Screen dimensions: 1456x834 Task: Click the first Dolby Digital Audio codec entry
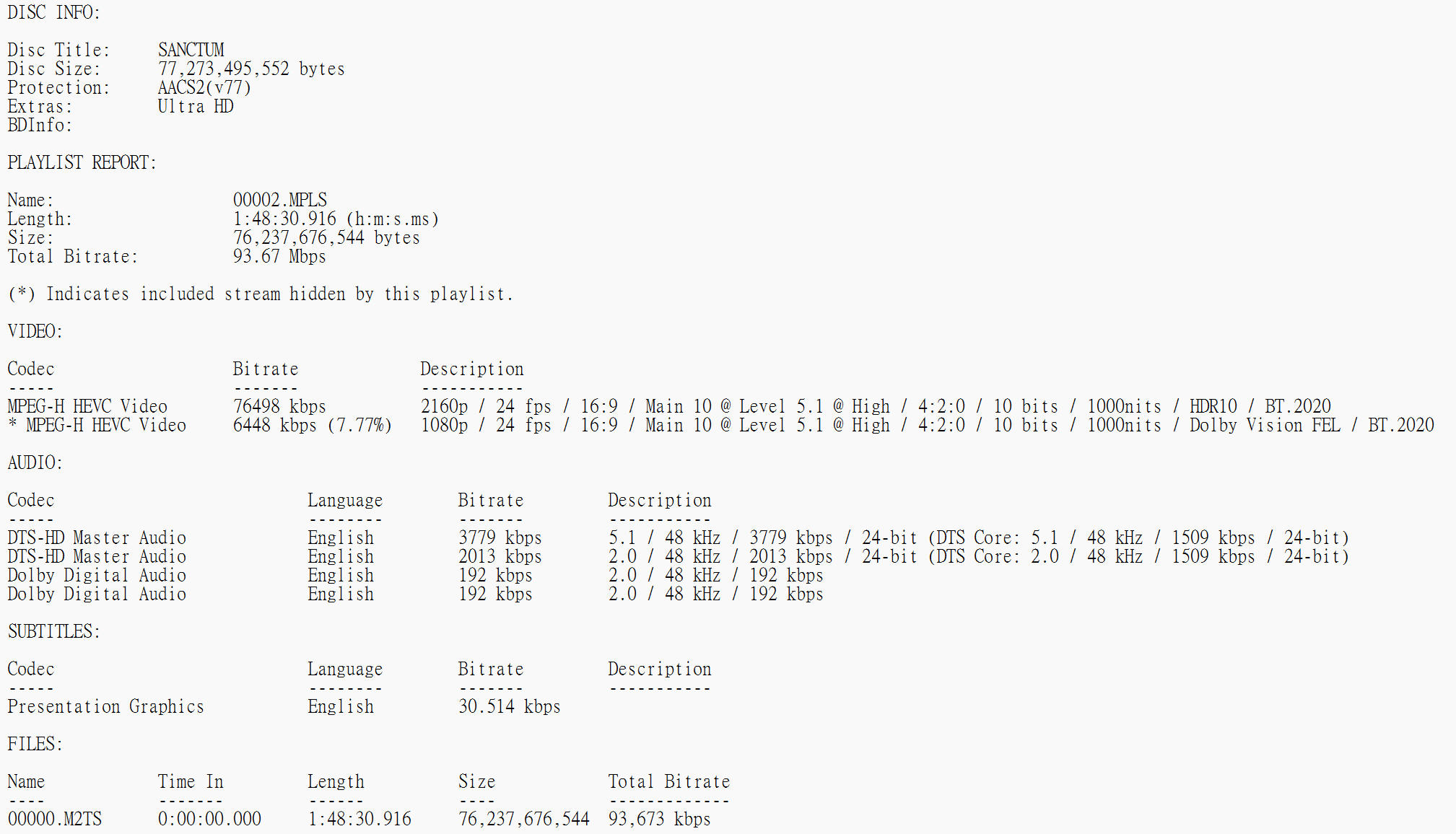97,575
